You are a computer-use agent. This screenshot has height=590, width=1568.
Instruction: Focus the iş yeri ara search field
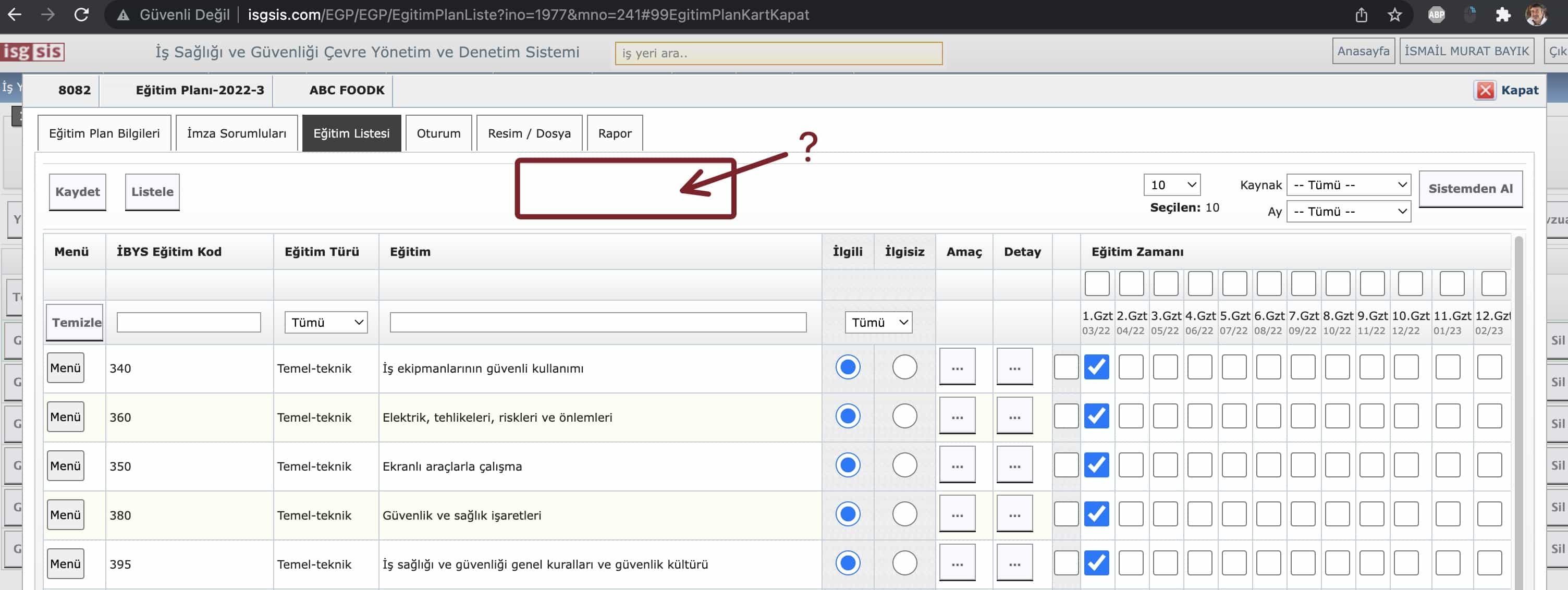click(778, 54)
